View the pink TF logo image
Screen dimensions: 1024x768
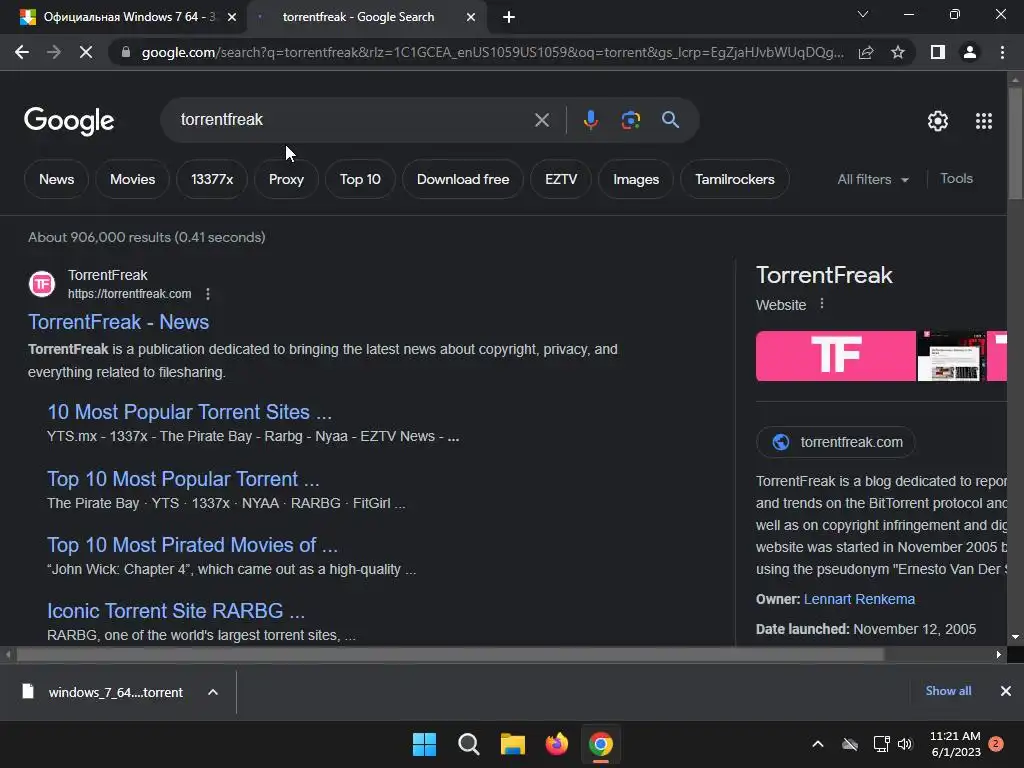pos(836,356)
